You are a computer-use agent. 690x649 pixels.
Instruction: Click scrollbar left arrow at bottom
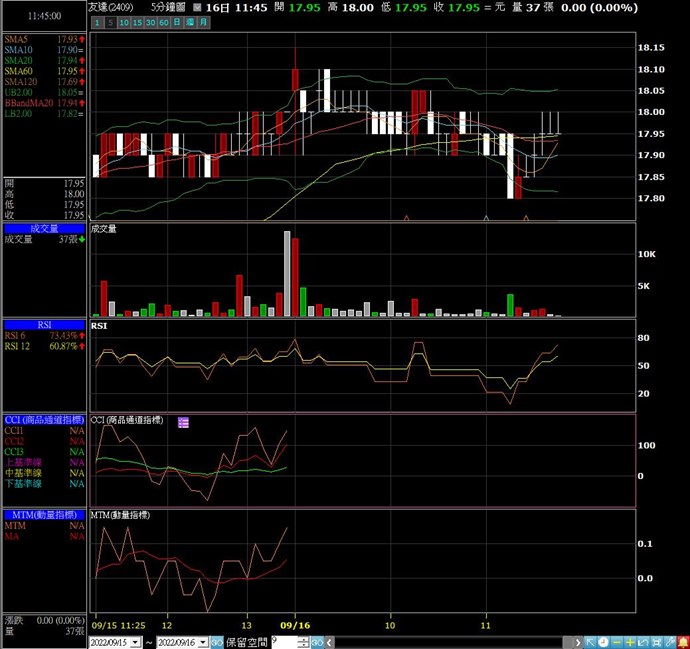(x=330, y=642)
